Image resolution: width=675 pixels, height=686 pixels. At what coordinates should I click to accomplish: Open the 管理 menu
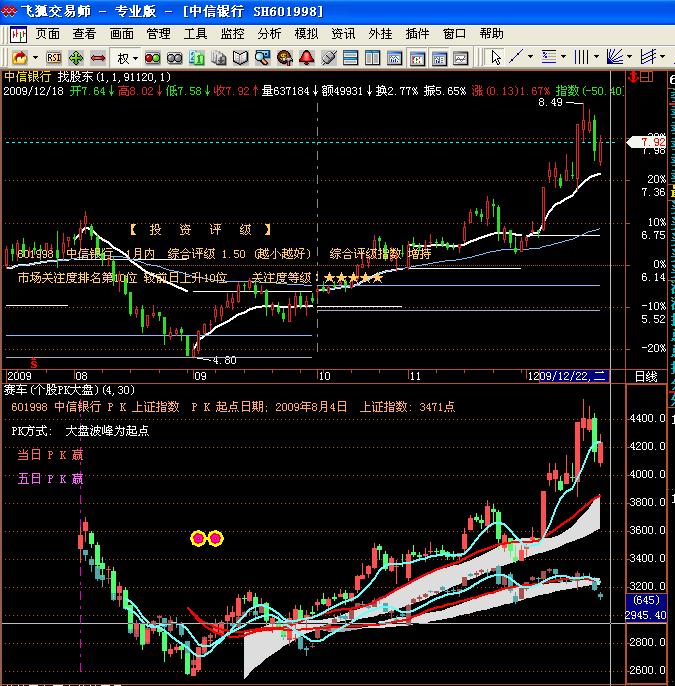pyautogui.click(x=158, y=34)
